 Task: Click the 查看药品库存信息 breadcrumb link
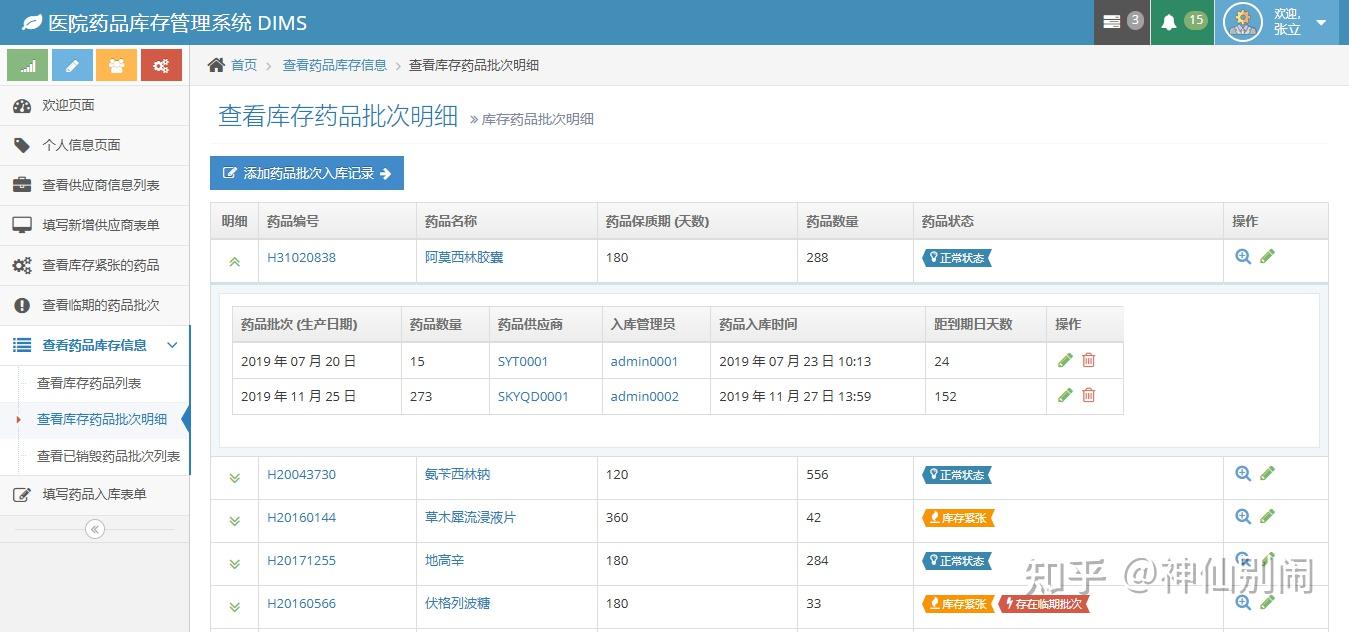coord(334,65)
